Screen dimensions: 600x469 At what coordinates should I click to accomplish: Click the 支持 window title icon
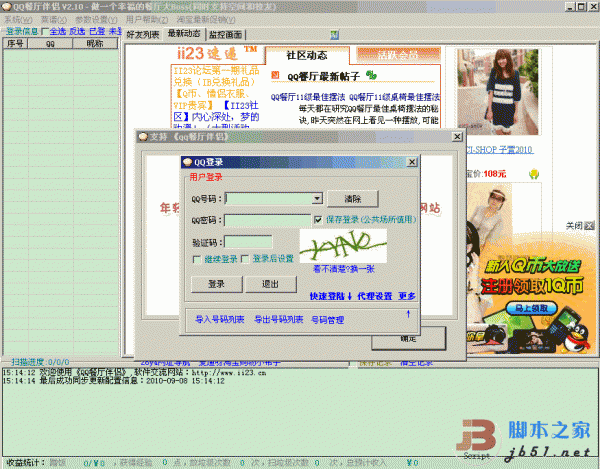click(143, 137)
